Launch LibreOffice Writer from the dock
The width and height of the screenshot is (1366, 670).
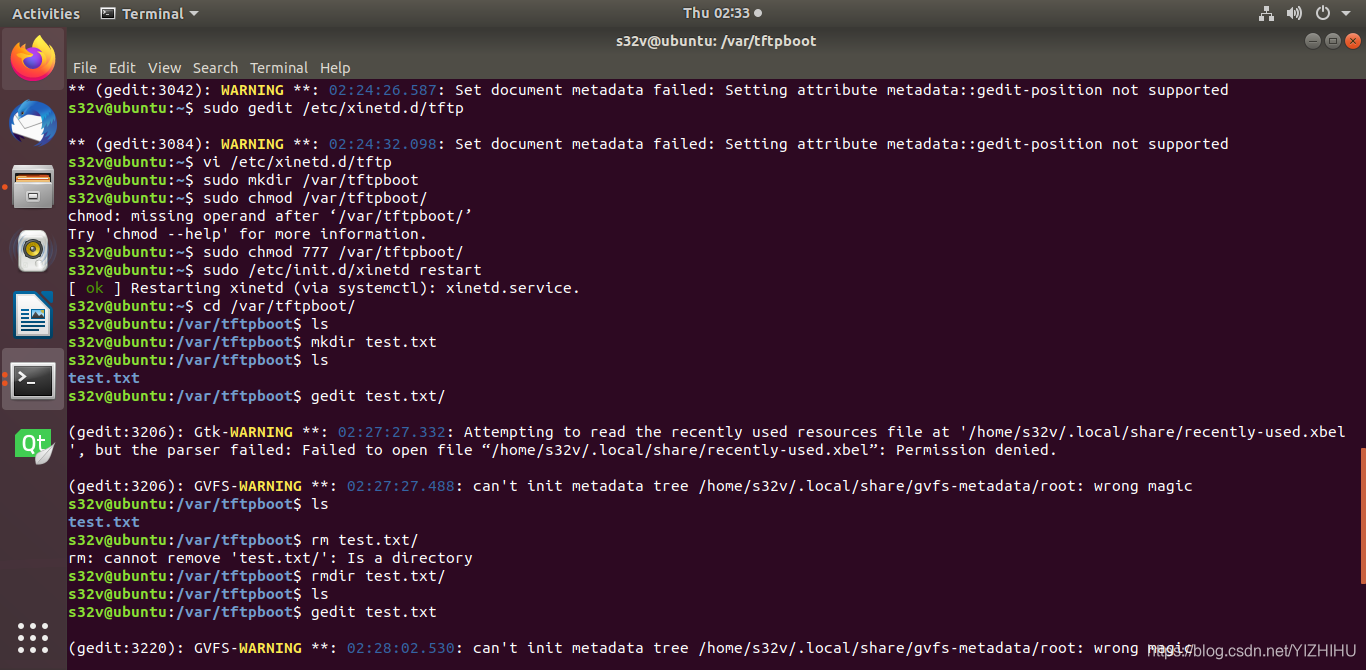click(33, 315)
